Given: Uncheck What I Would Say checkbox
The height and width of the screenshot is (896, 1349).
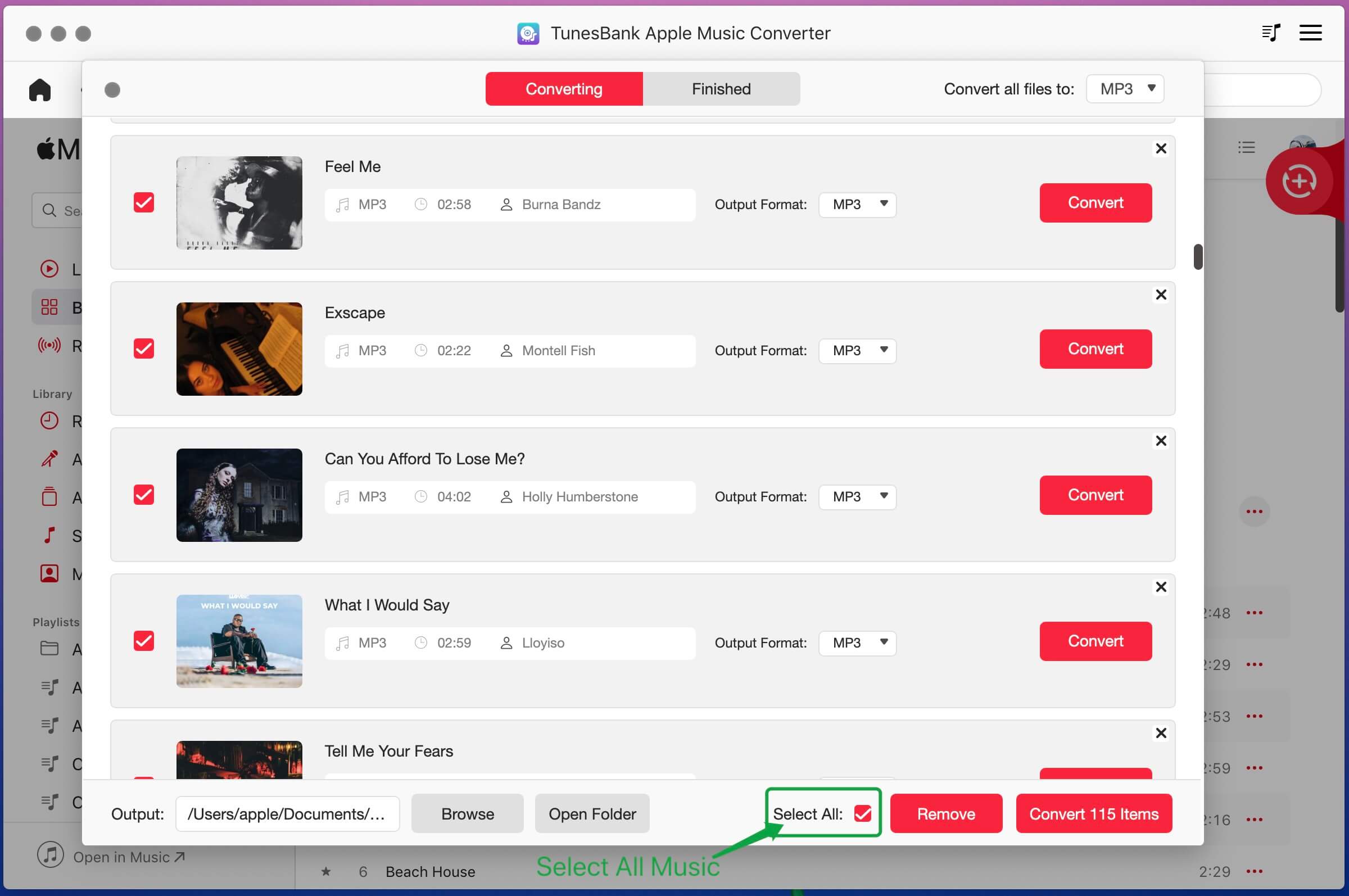Looking at the screenshot, I should (x=144, y=641).
